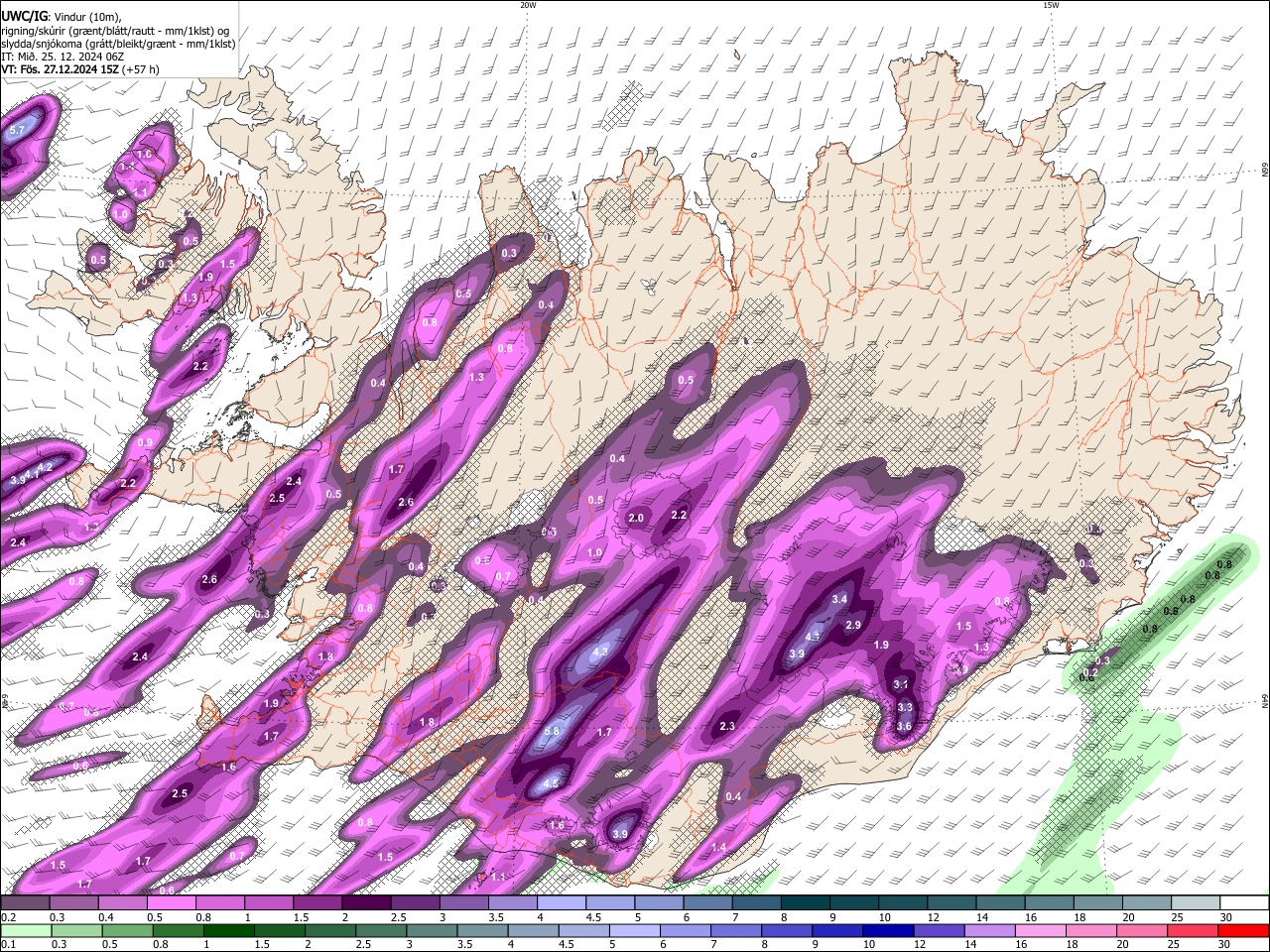Click the dark teal swatch between 8 and 9

point(804,903)
